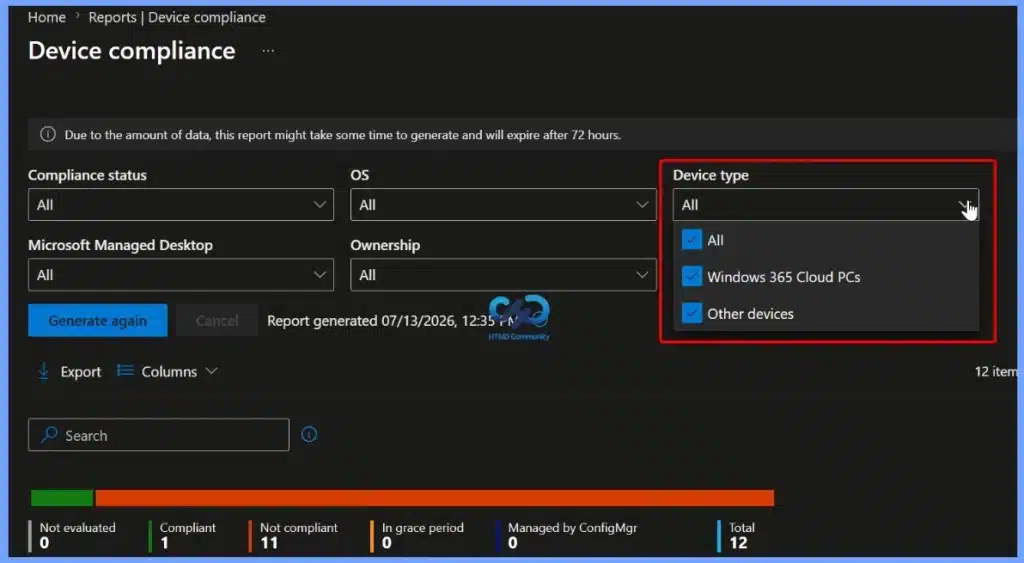Screen dimensions: 1024x563
Task: Click the In grace period 0 count
Action: (417, 535)
